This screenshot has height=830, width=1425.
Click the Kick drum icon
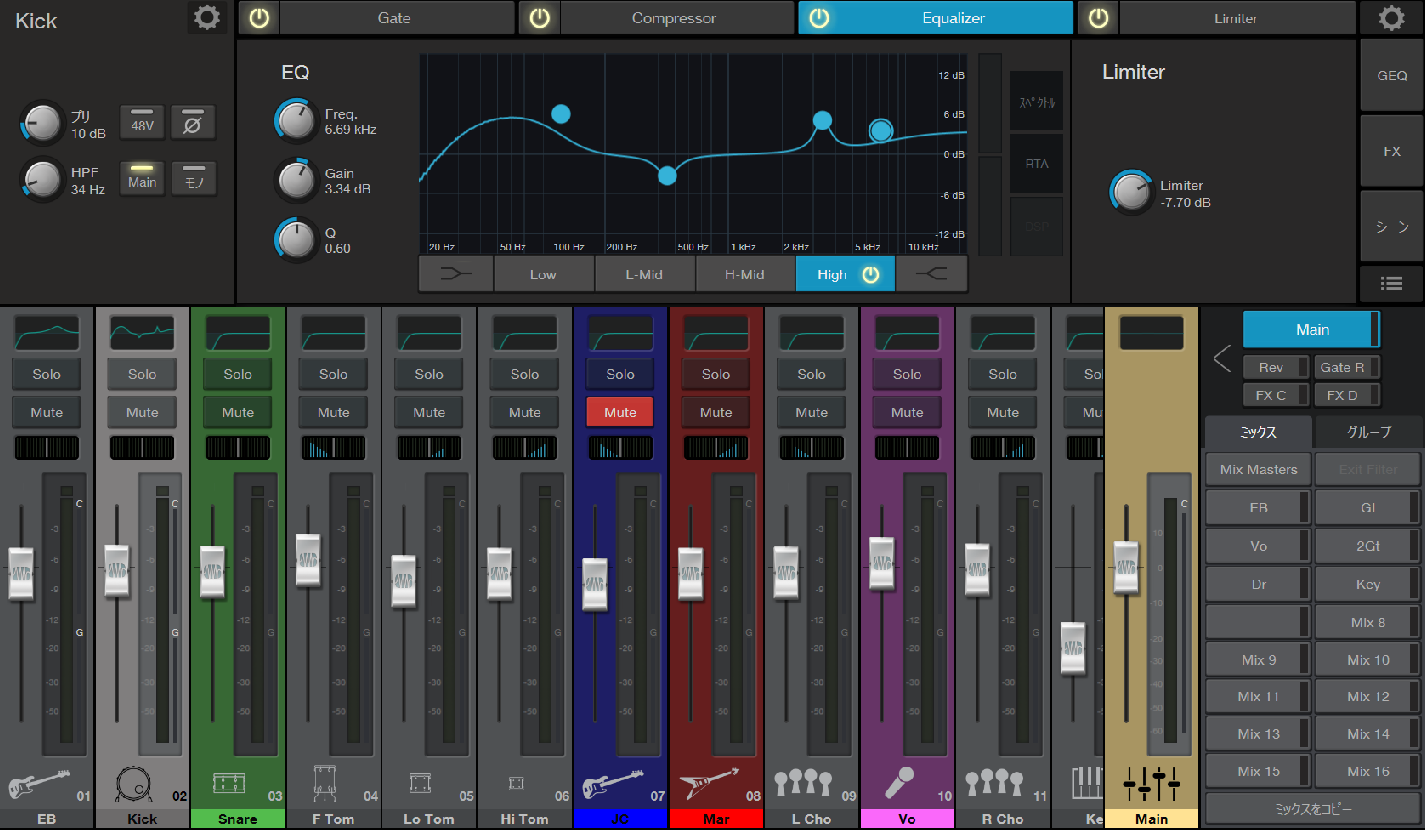pos(133,784)
